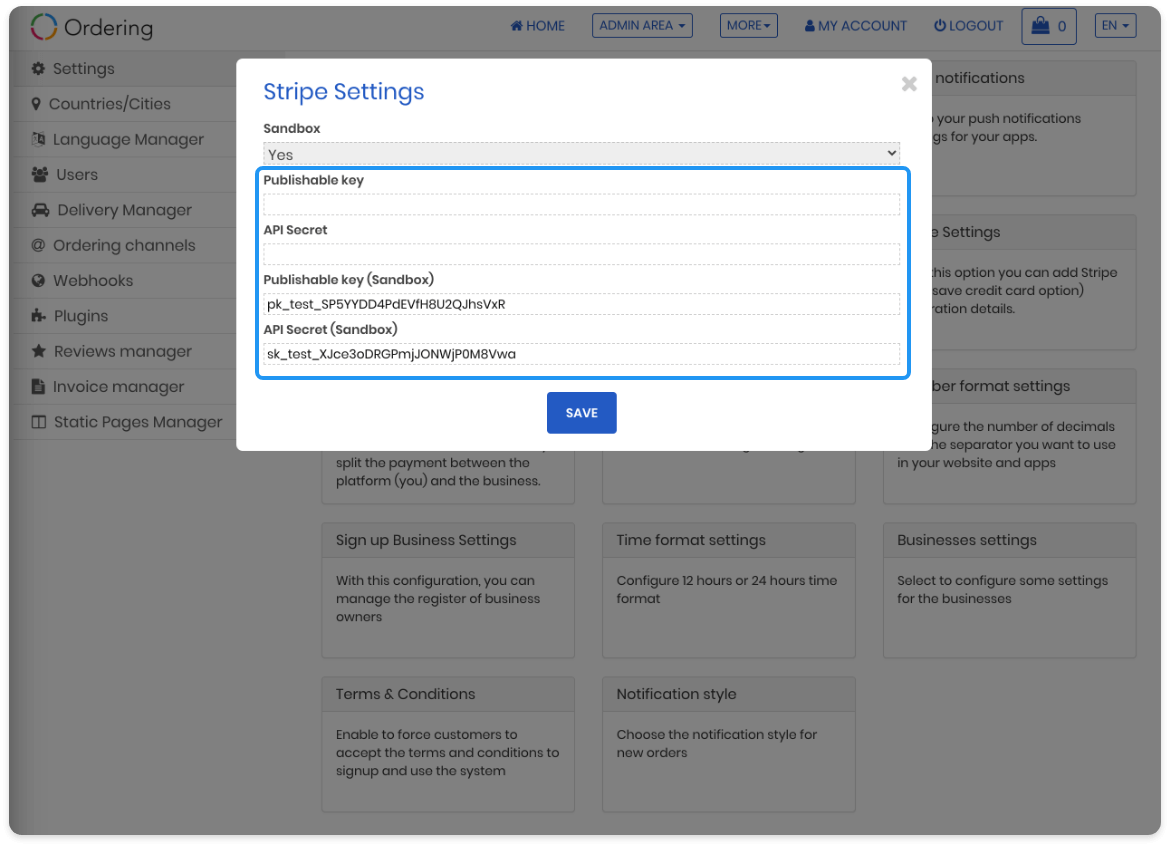Click the Countries/Cities map pin icon
This screenshot has height=847, width=1170.
click(x=36, y=104)
